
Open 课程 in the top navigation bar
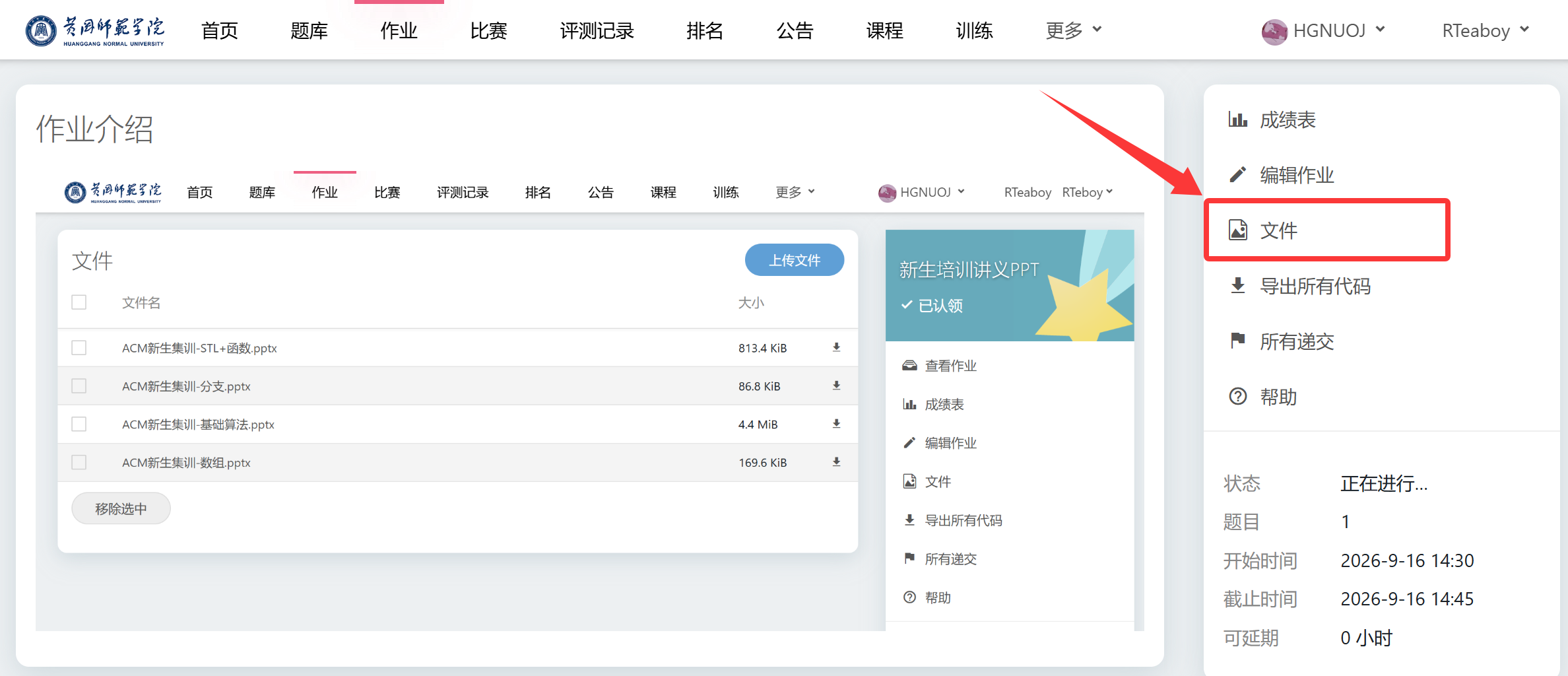pos(885,30)
